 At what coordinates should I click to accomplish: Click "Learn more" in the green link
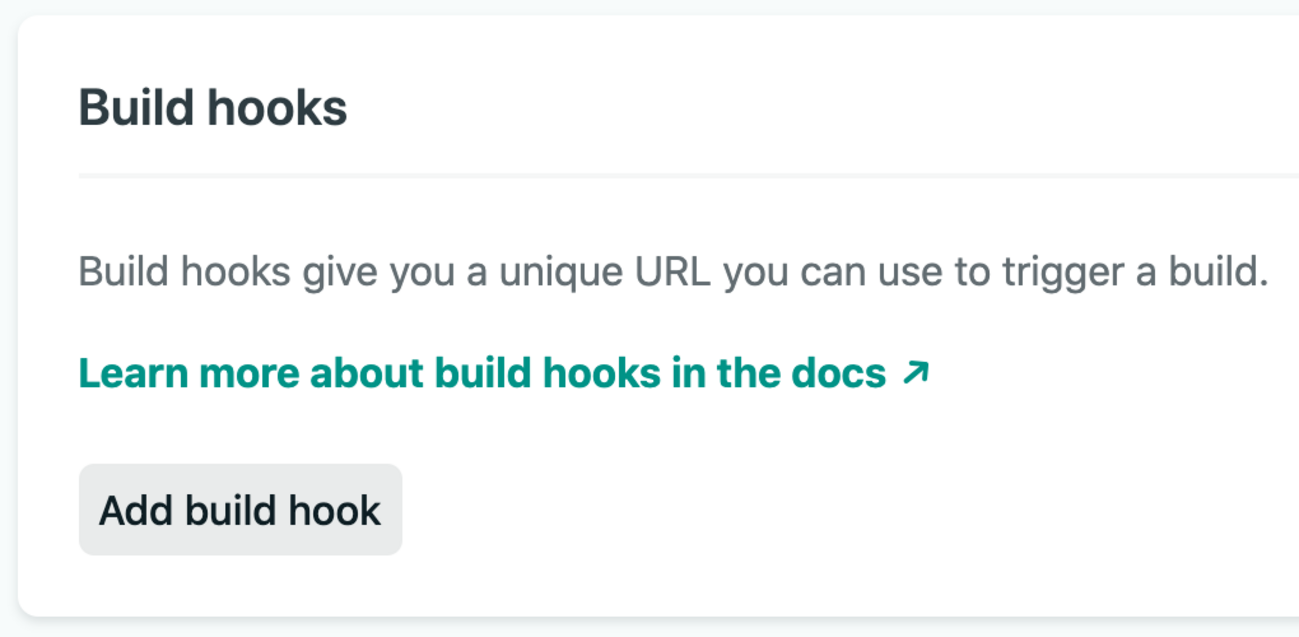click(188, 373)
